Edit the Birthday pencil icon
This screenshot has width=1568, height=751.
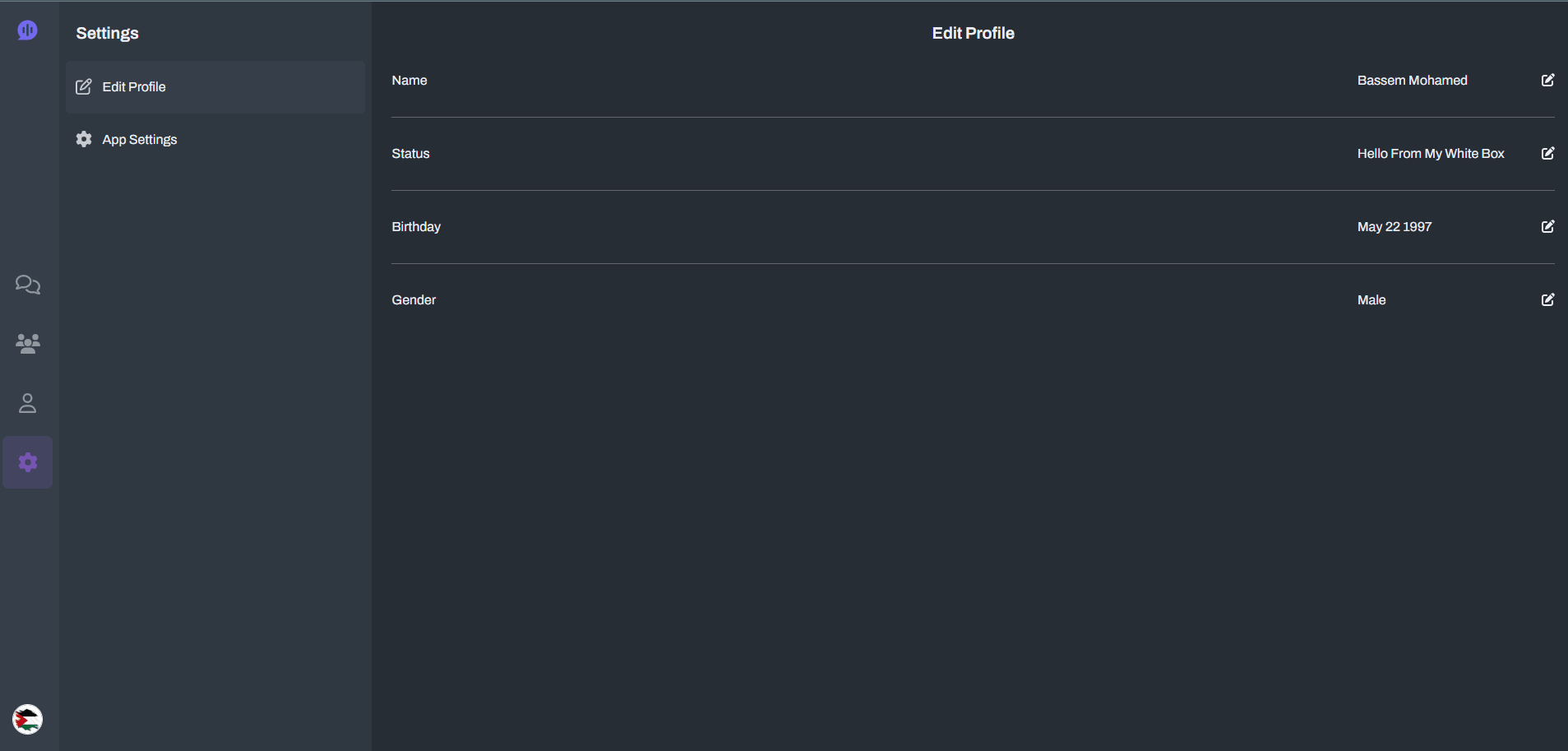1547,226
